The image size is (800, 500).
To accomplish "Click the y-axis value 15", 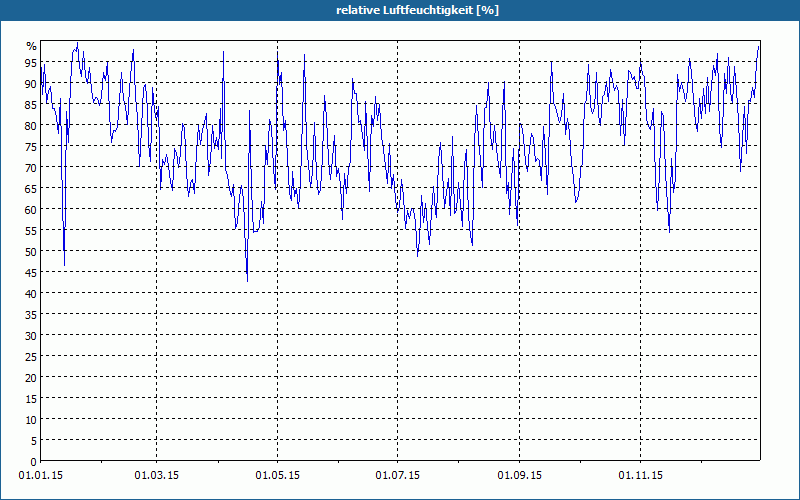I will click(31, 399).
